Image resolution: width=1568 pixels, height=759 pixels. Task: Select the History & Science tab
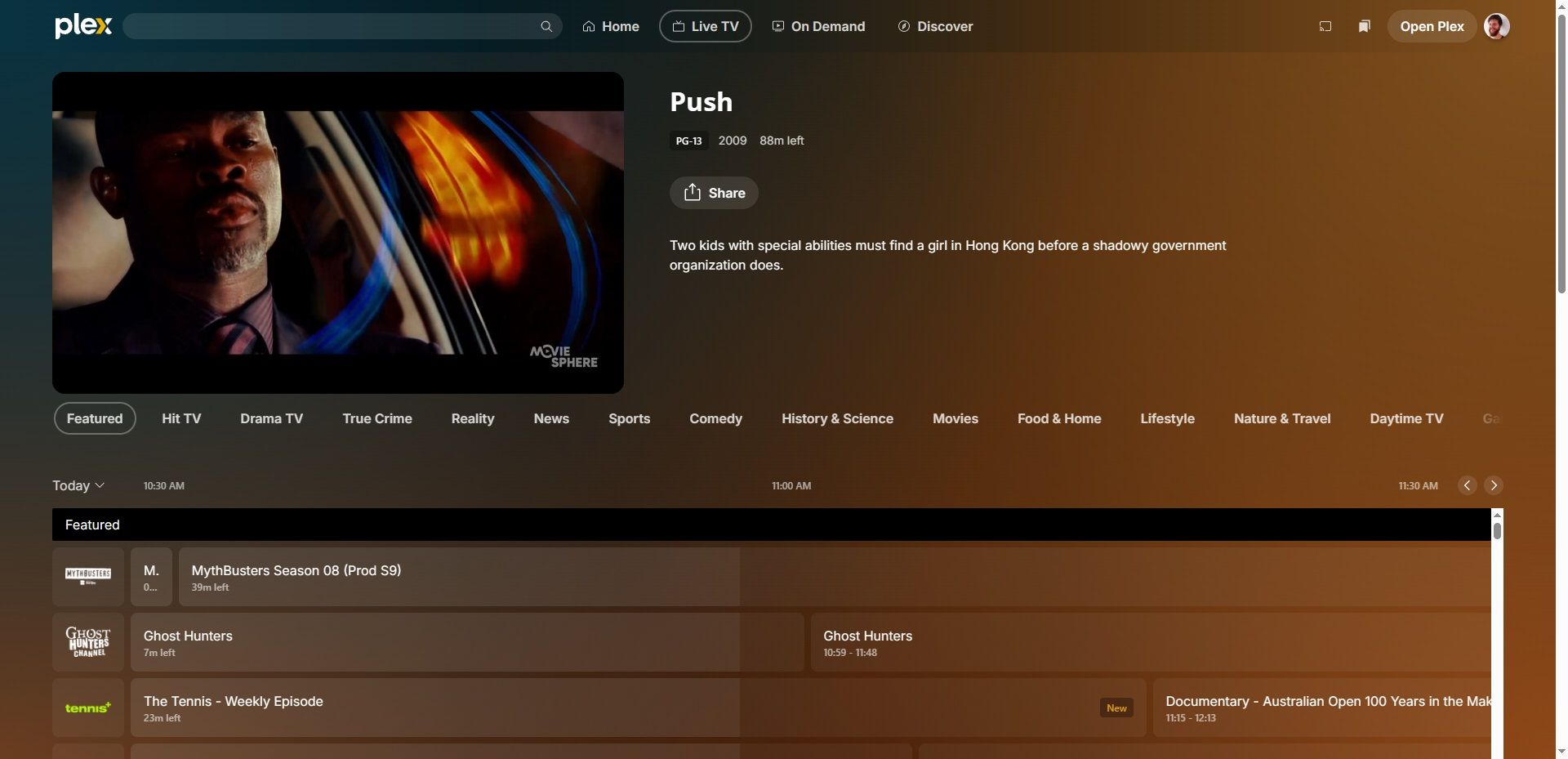tap(837, 418)
